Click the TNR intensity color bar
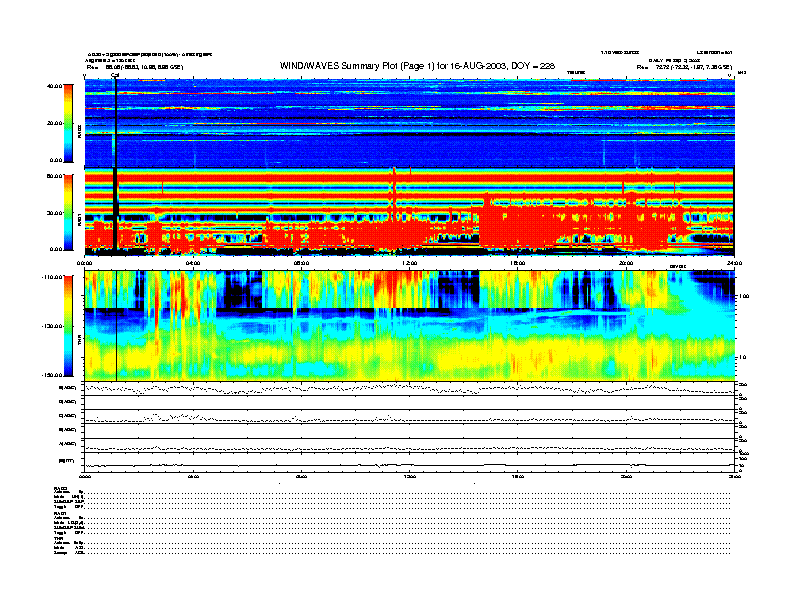This screenshot has width=792, height=612. pyautogui.click(x=68, y=326)
